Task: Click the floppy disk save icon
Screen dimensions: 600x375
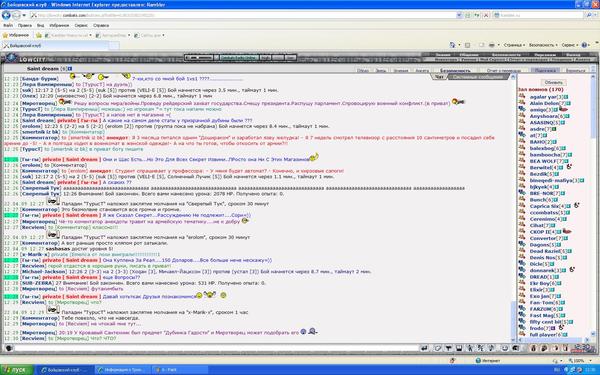Action: pyautogui.click(x=459, y=348)
